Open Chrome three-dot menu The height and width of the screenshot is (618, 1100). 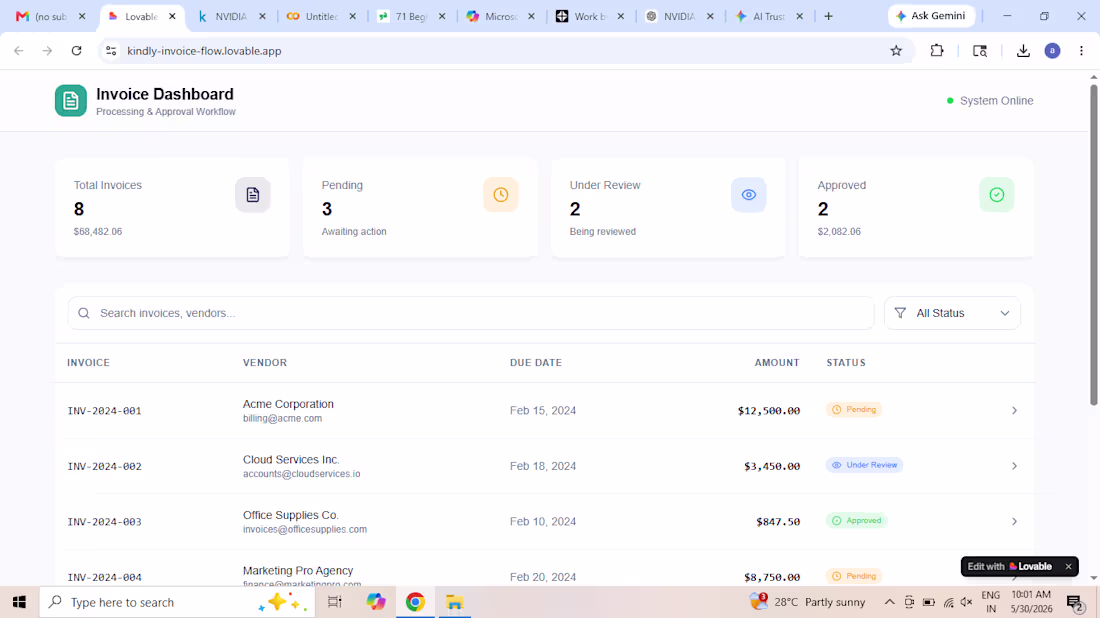click(x=1081, y=51)
